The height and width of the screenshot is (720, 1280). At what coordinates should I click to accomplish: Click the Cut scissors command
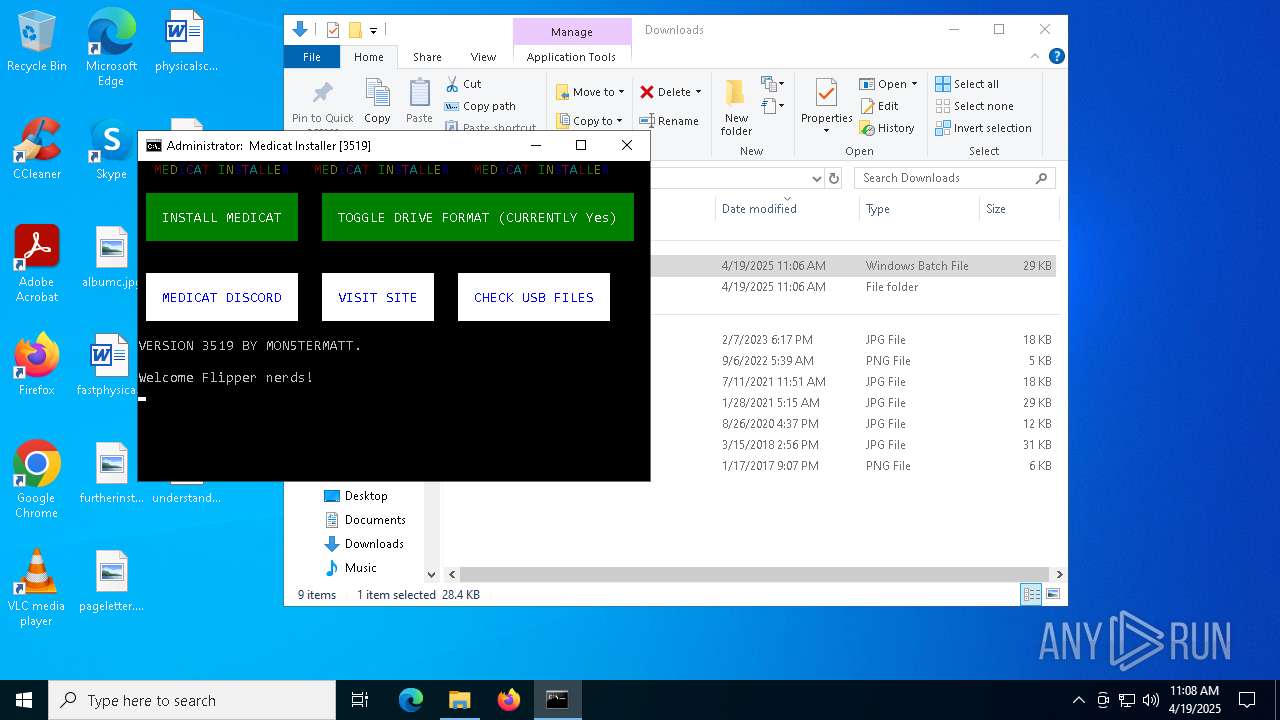tap(464, 84)
